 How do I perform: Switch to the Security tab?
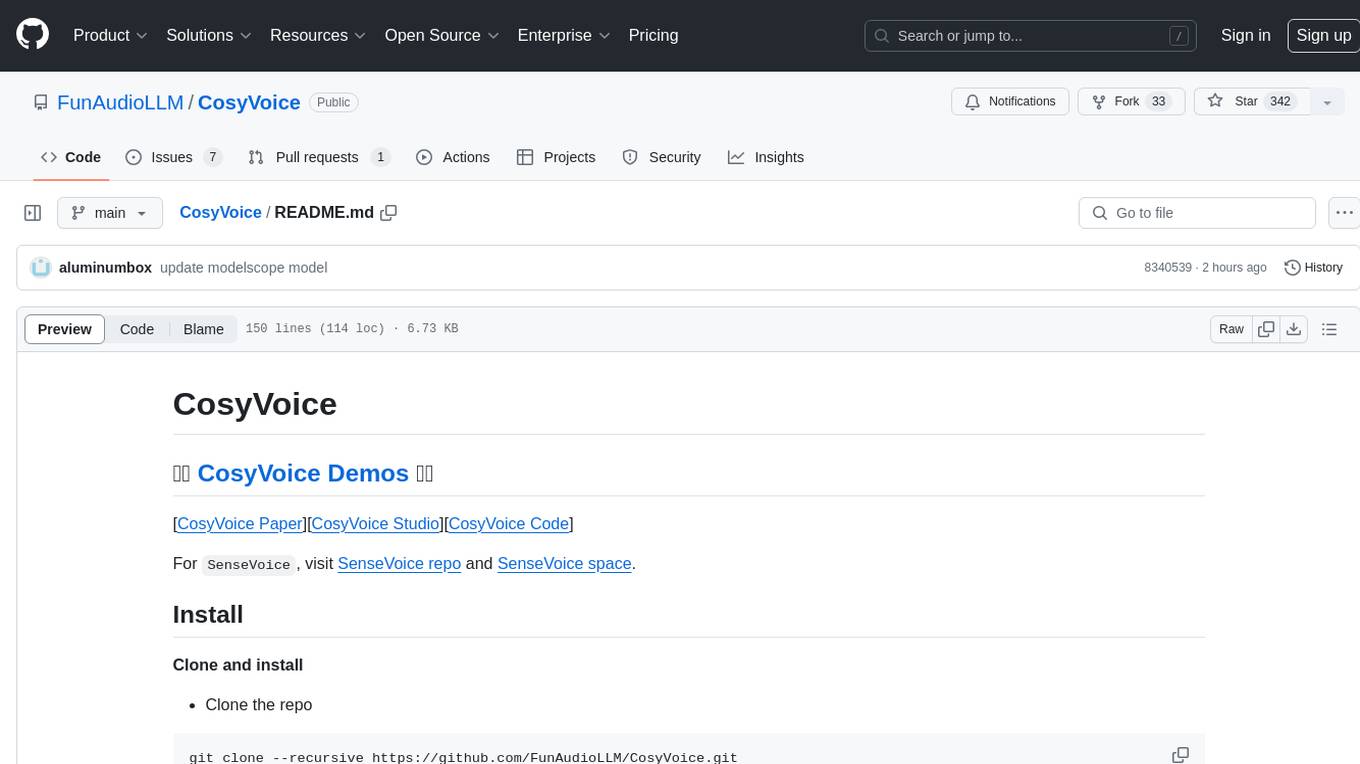[x=662, y=157]
